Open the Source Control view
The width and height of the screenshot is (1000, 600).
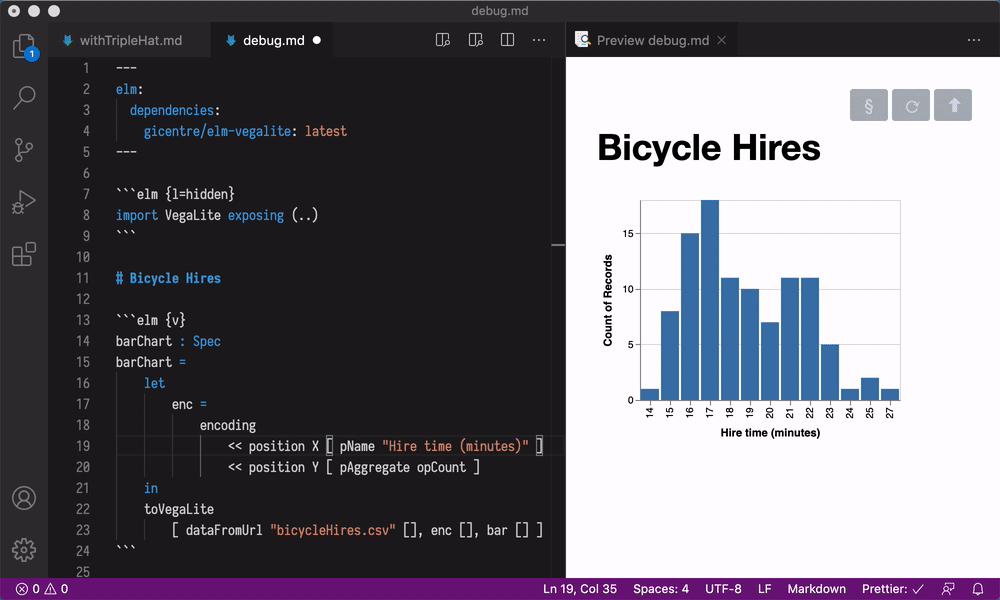pos(24,150)
